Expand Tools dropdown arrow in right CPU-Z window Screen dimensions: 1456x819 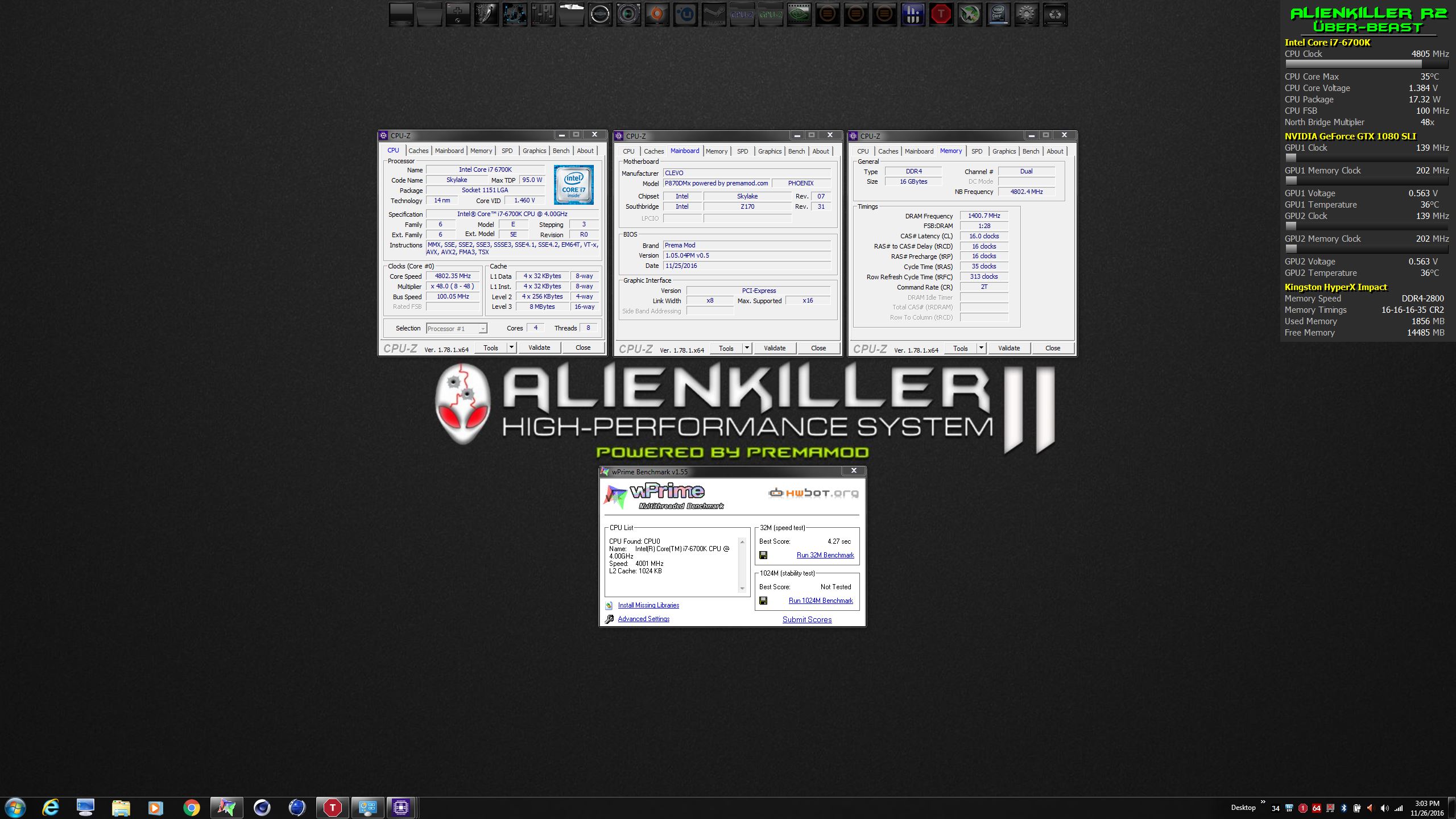pos(981,348)
